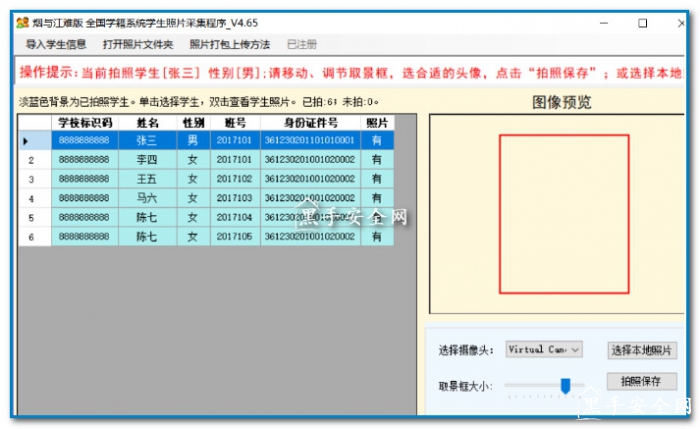Click the 班号 column header

pyautogui.click(x=234, y=122)
